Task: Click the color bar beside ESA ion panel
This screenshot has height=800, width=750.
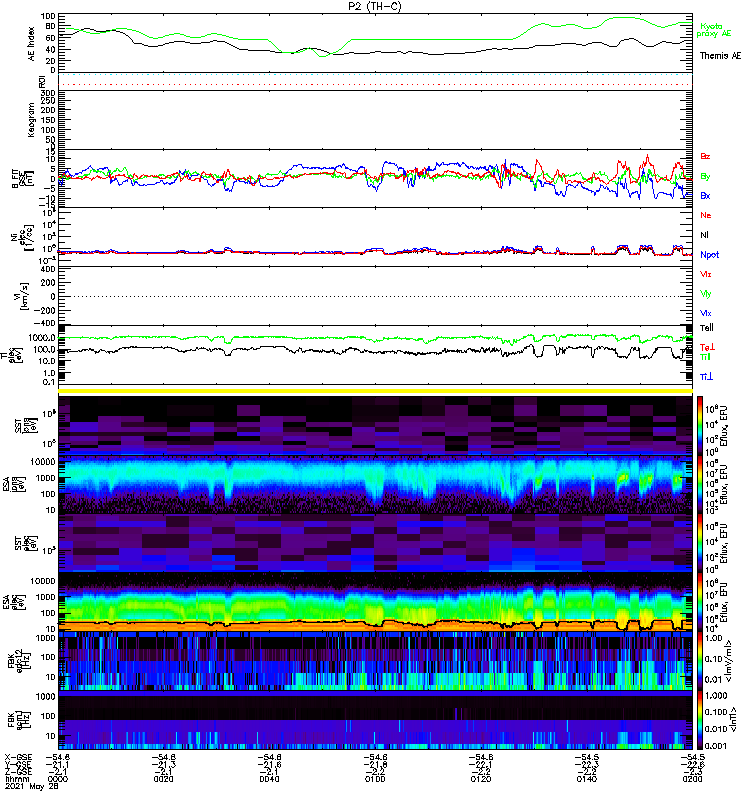Action: click(700, 484)
